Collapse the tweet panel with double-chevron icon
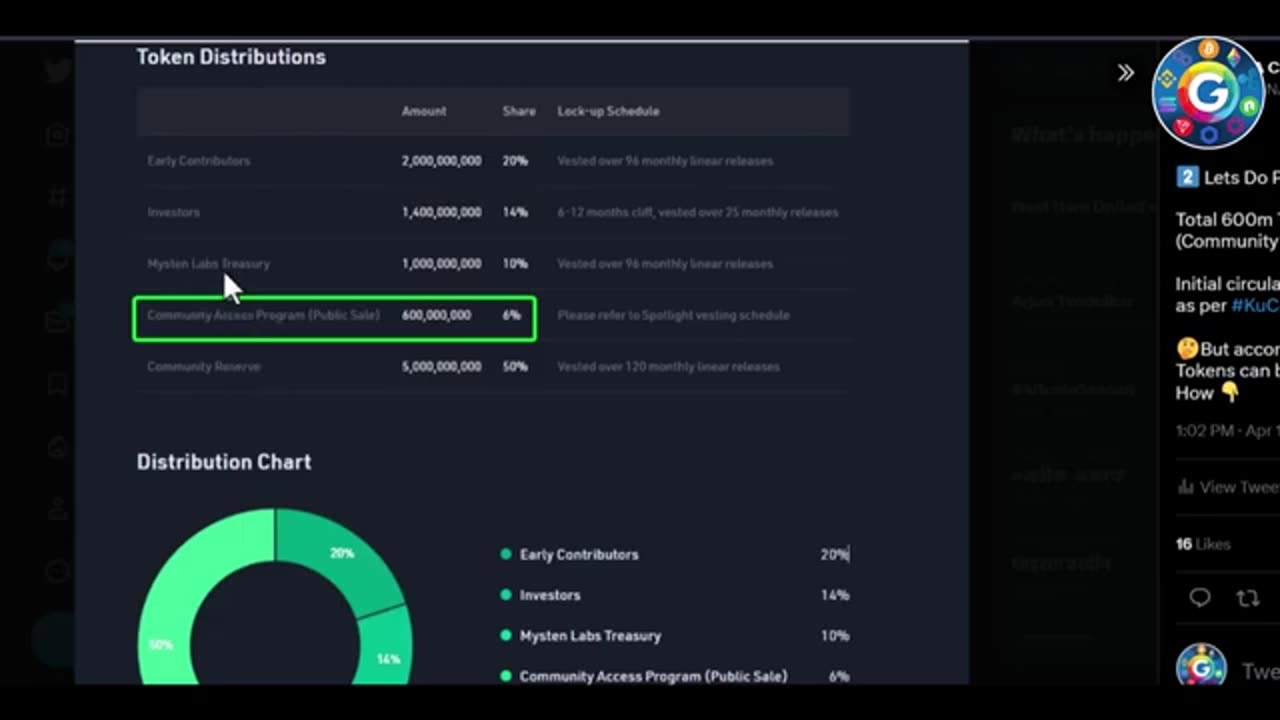This screenshot has width=1280, height=720. click(x=1126, y=72)
